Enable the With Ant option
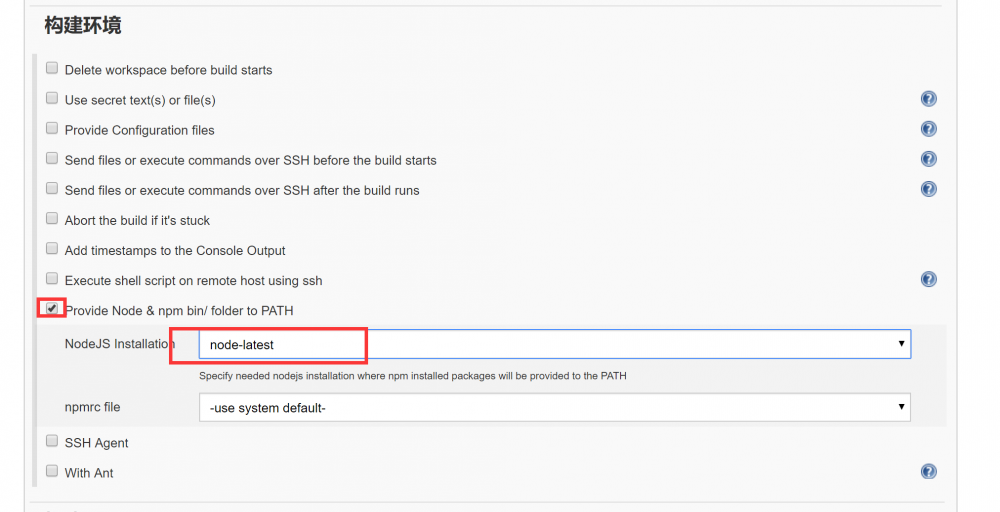Screen dimensions: 1000x512 coord(52,471)
